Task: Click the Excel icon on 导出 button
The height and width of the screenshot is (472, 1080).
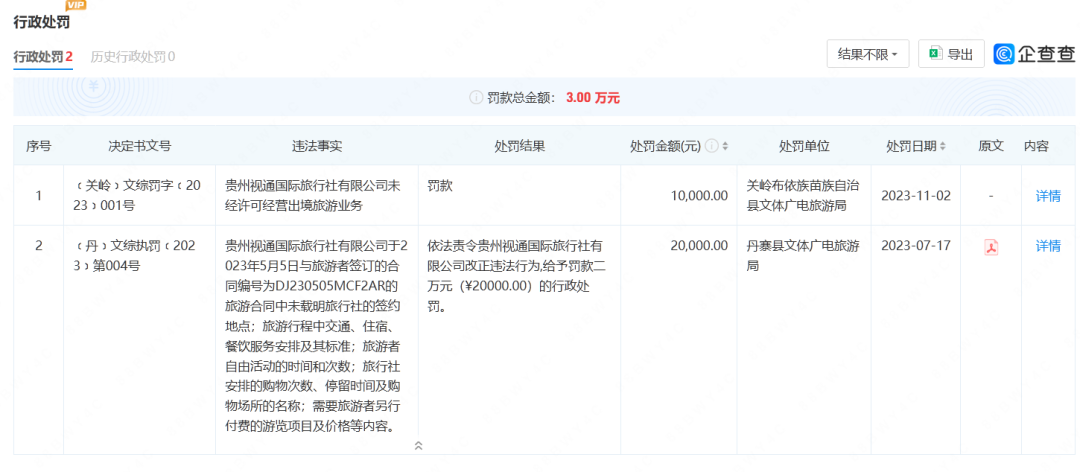Action: coord(934,54)
